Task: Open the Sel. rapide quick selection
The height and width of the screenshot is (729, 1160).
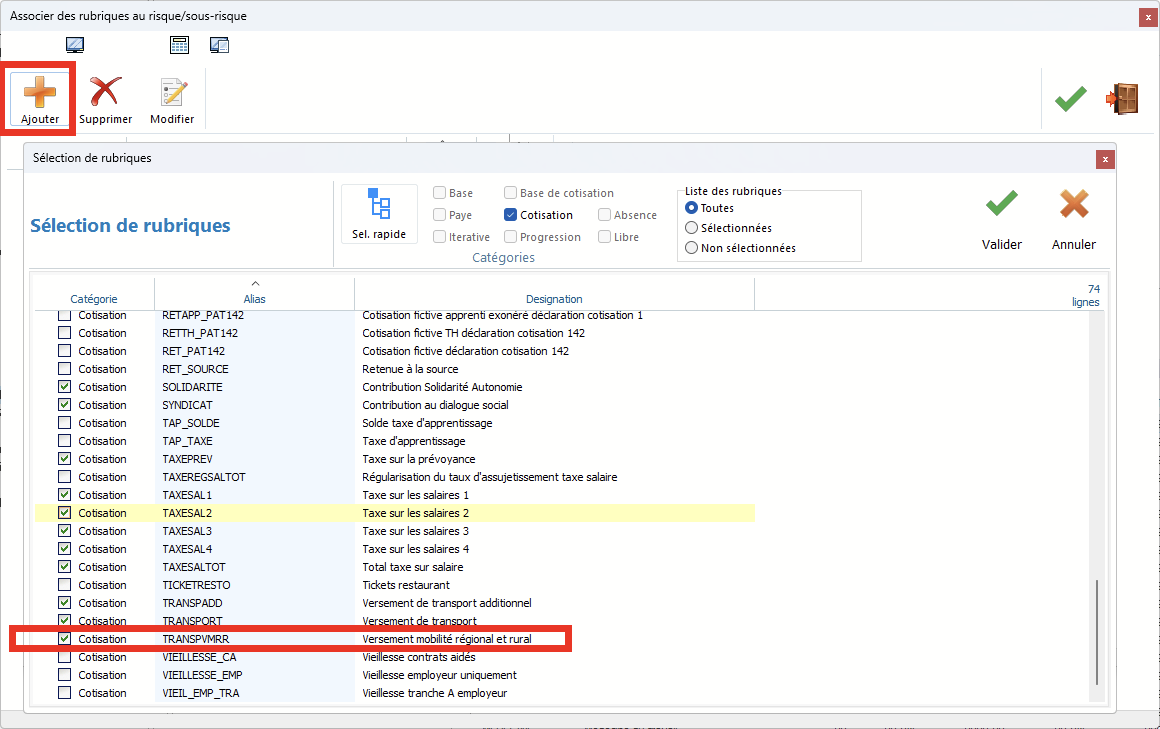Action: [x=379, y=213]
